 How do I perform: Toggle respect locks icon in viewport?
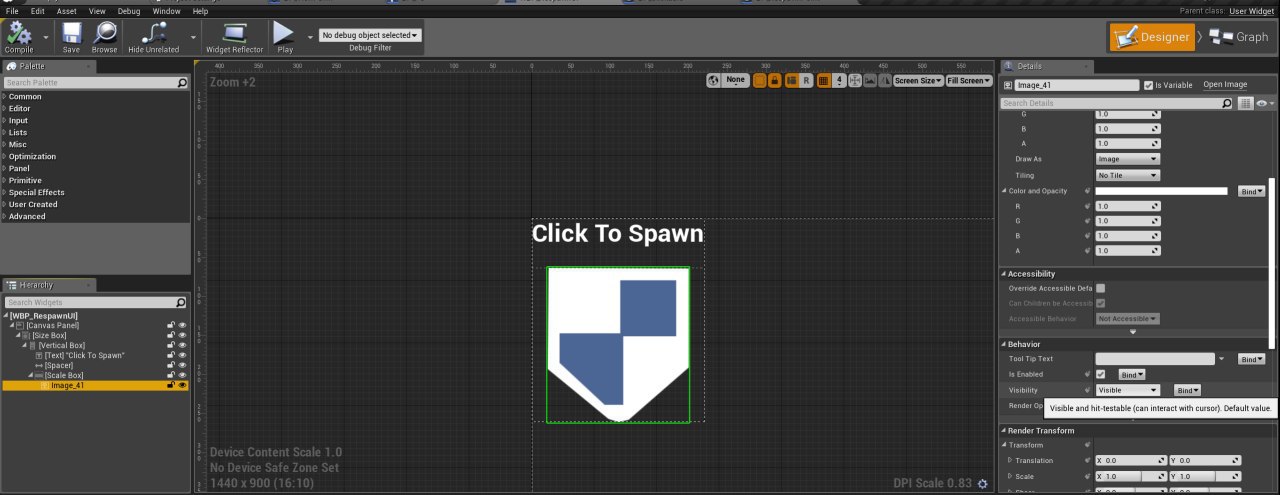[x=774, y=80]
